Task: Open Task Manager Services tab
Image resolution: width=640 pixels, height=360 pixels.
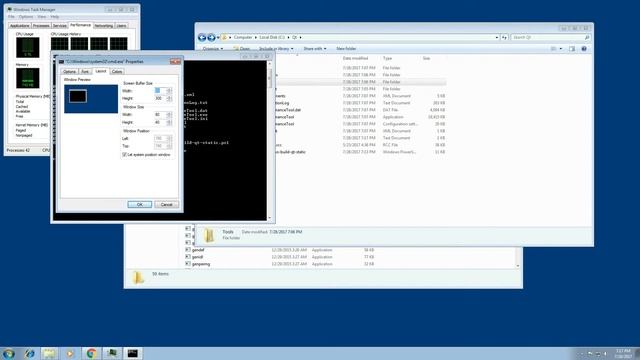Action: [60, 26]
